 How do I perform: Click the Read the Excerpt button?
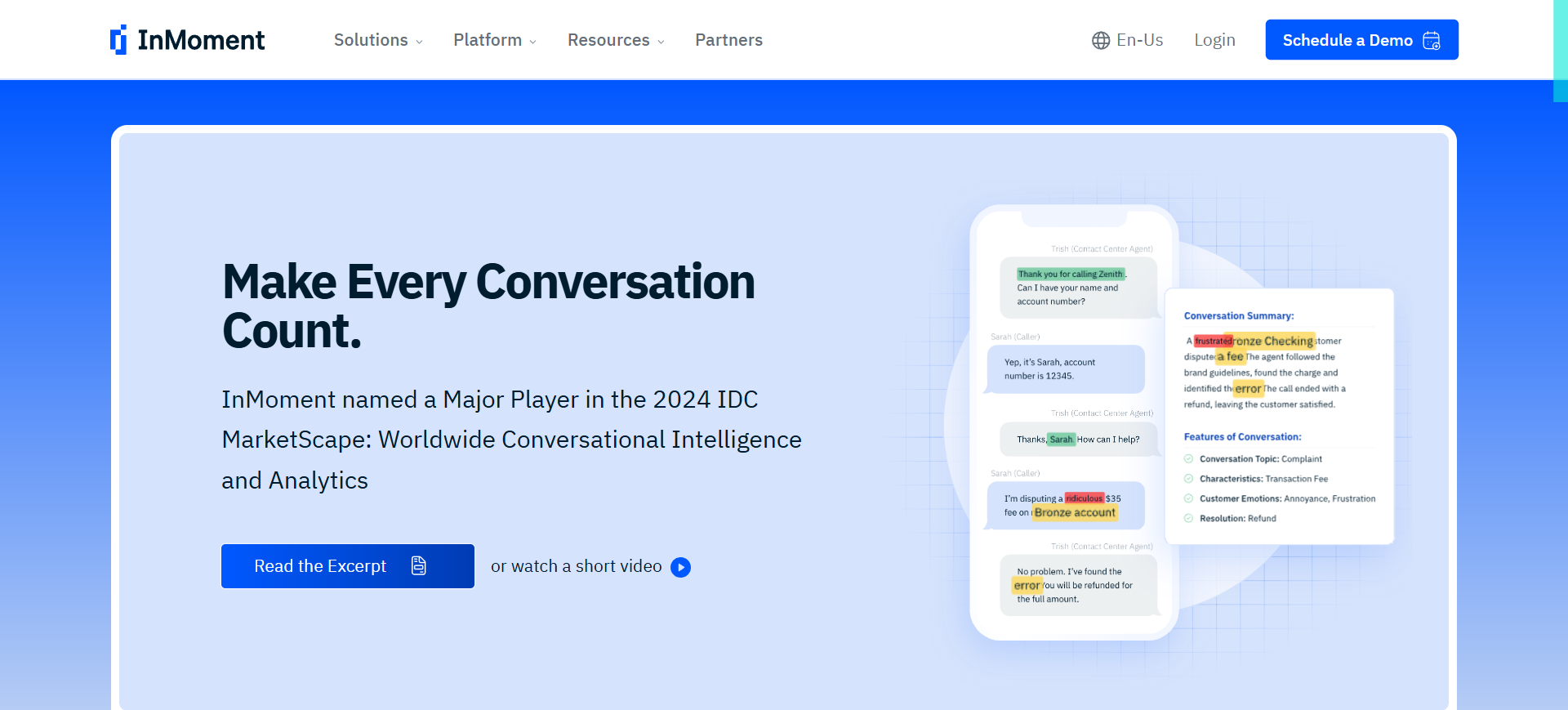click(347, 566)
